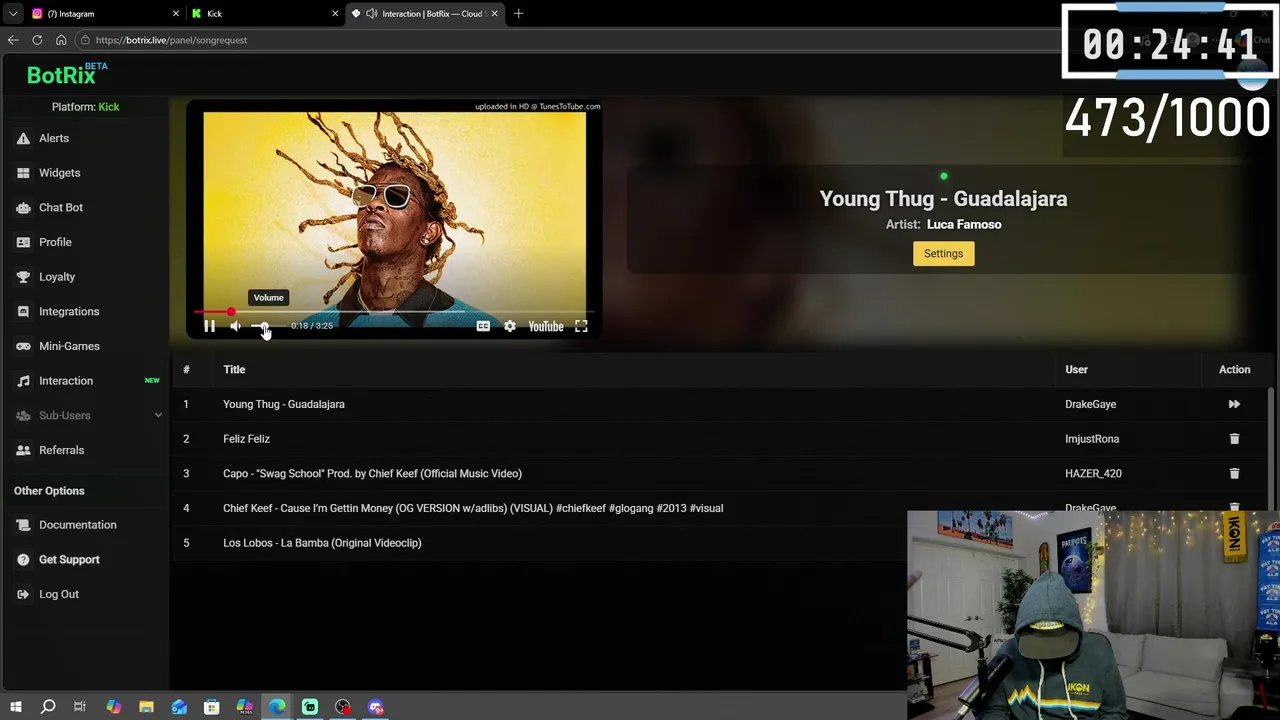Open Loyalty in the sidebar

click(57, 277)
